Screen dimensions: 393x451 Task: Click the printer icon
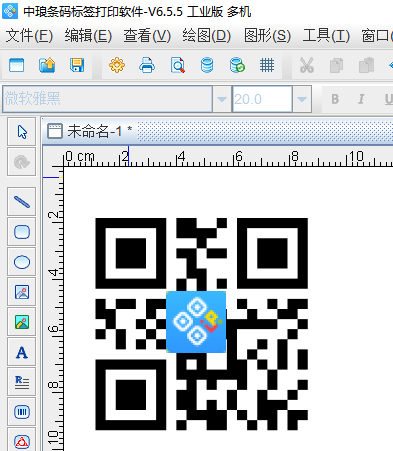(x=147, y=65)
